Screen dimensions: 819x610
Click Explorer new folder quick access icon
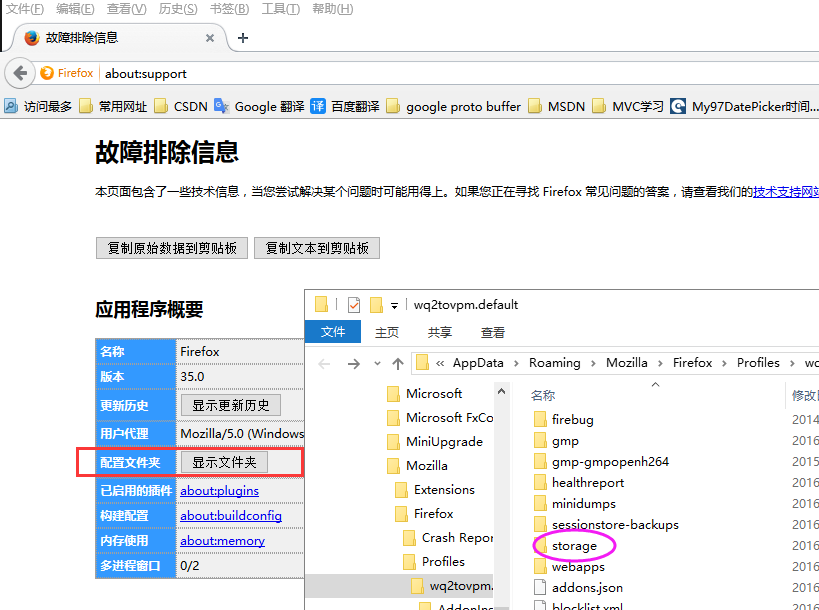click(376, 304)
